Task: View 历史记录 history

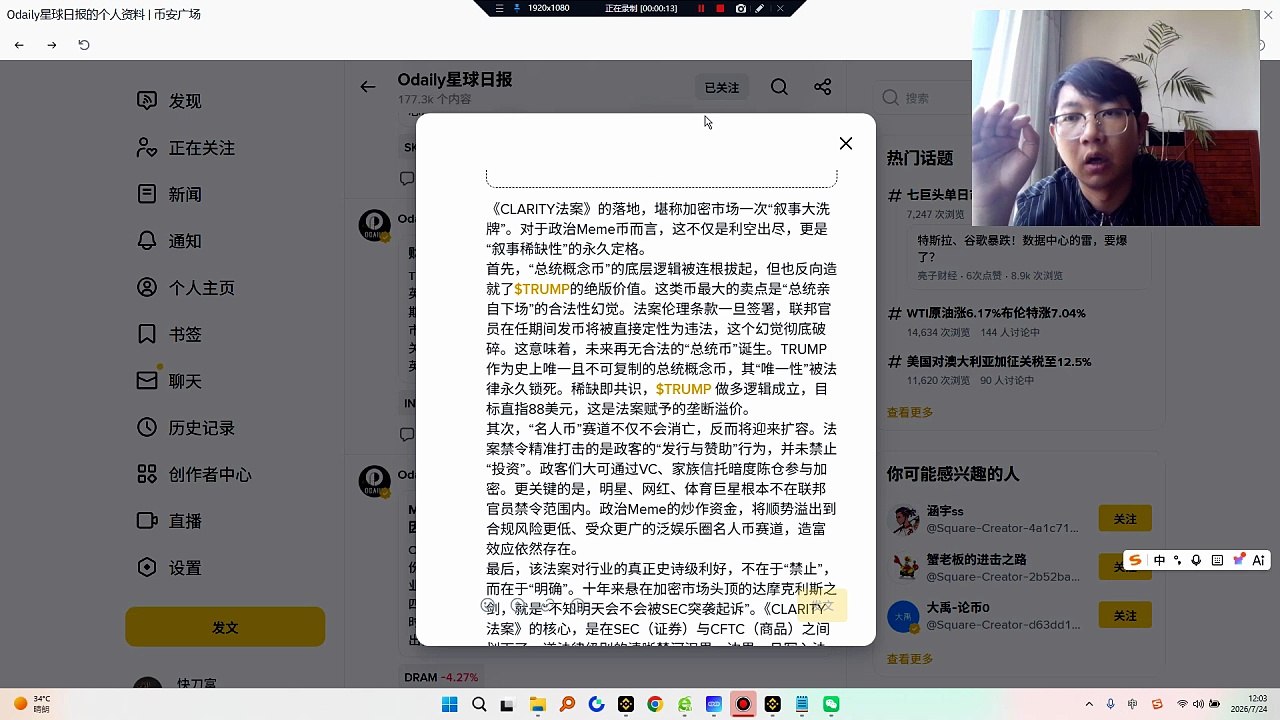Action: 186,428
